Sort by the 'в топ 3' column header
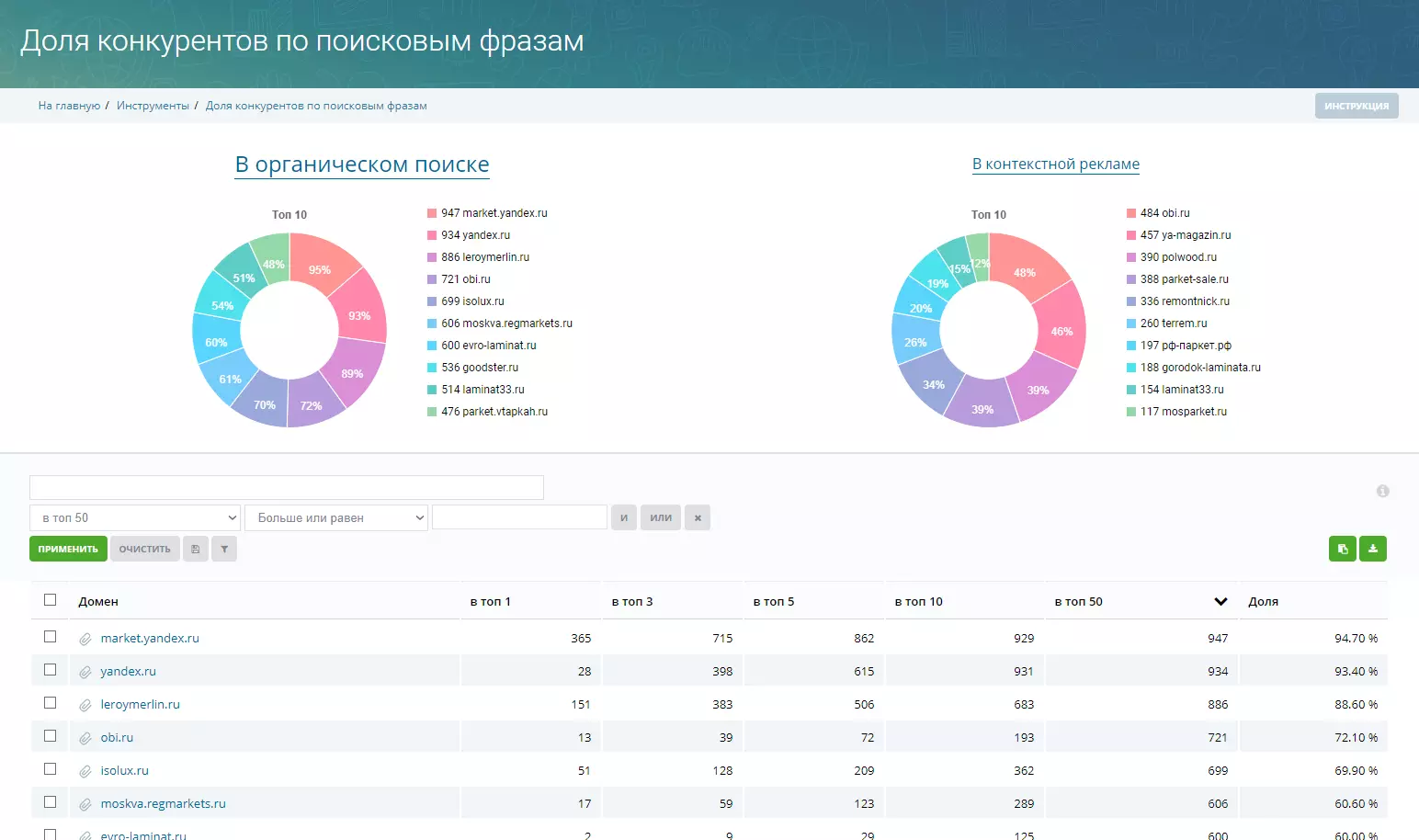 coord(632,602)
